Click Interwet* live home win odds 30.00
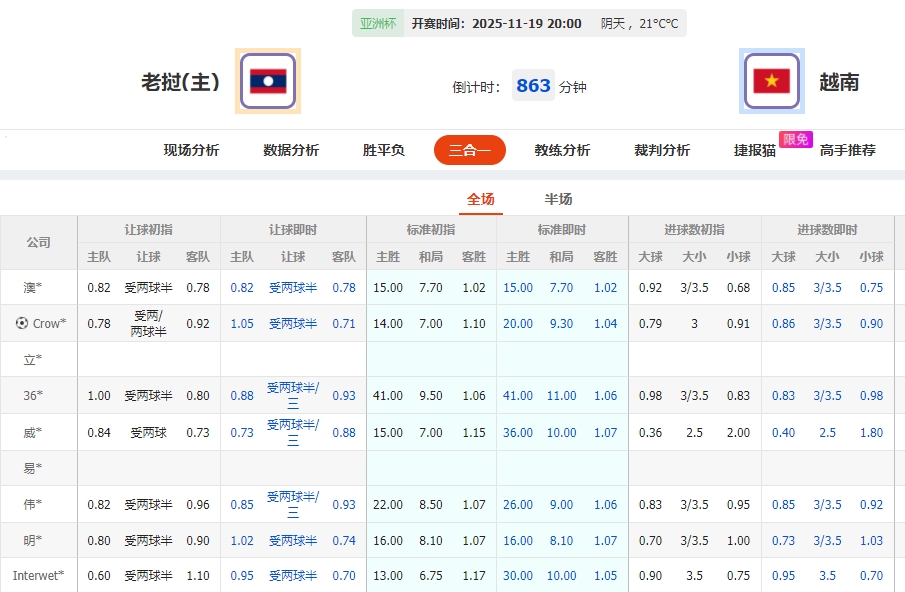905x592 pixels. point(518,576)
